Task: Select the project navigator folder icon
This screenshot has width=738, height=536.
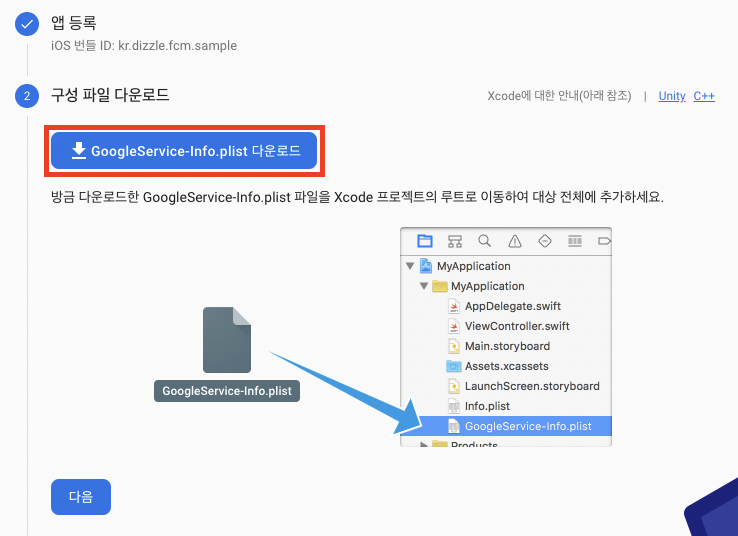Action: [x=425, y=241]
